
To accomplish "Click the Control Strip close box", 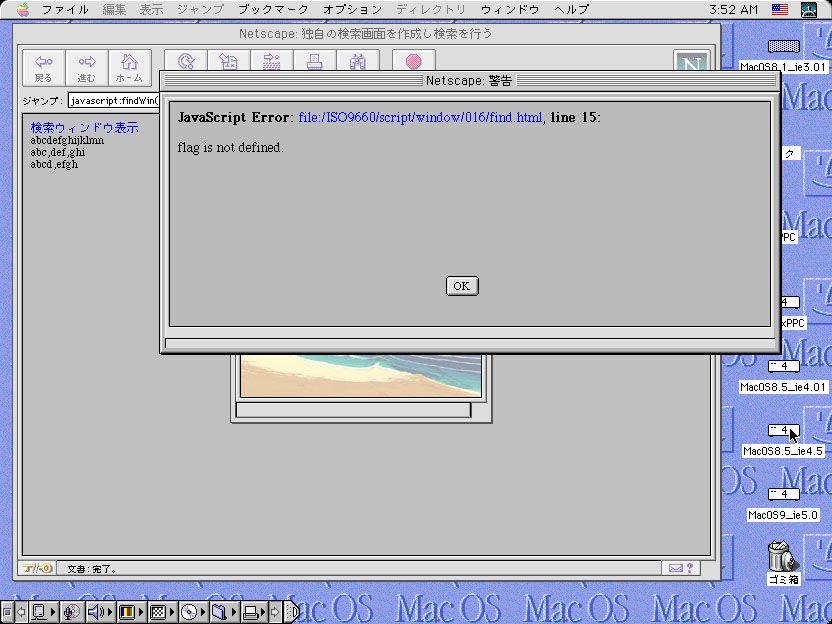I will (x=7, y=612).
